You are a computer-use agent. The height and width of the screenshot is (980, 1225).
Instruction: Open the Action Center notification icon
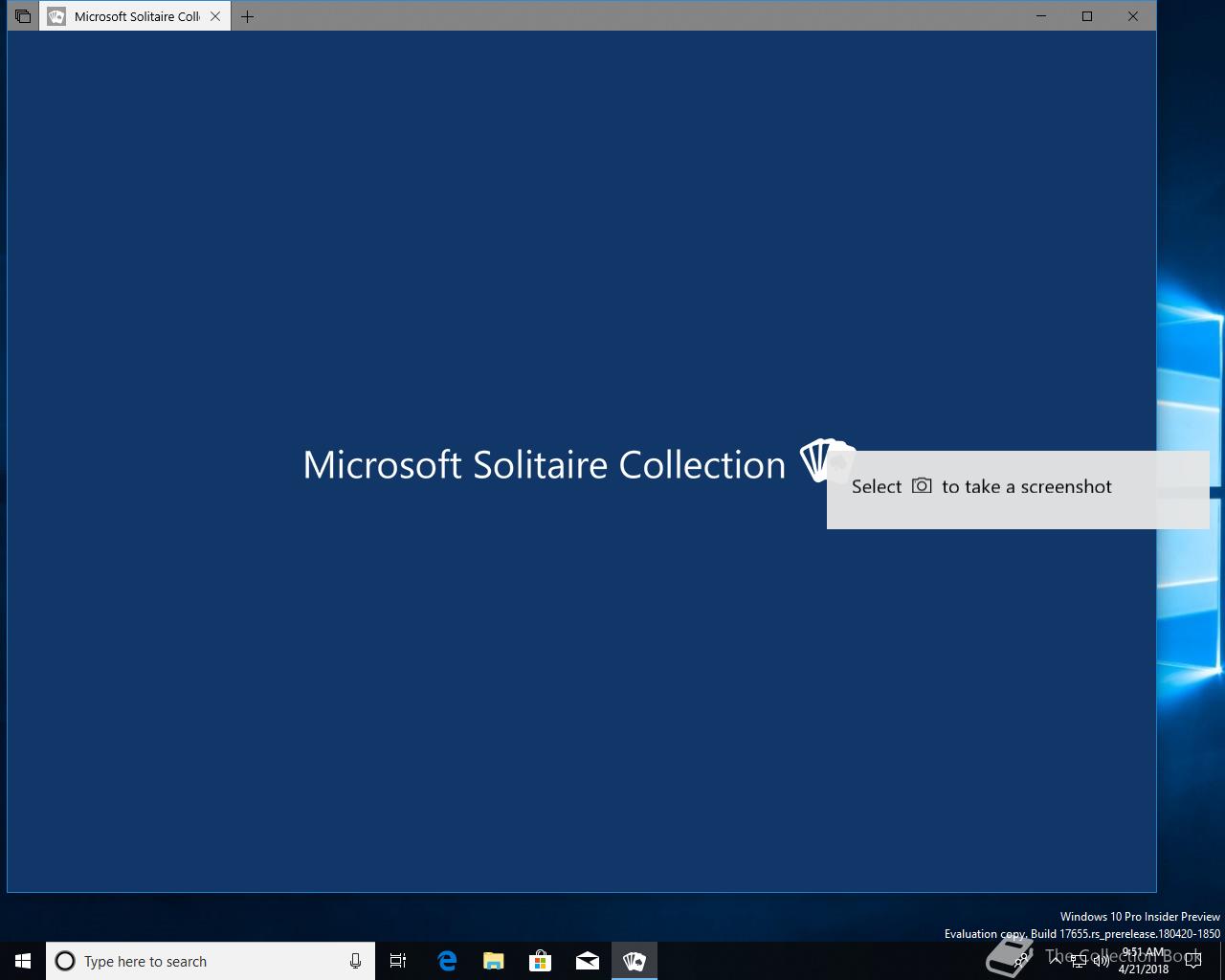(x=1193, y=961)
